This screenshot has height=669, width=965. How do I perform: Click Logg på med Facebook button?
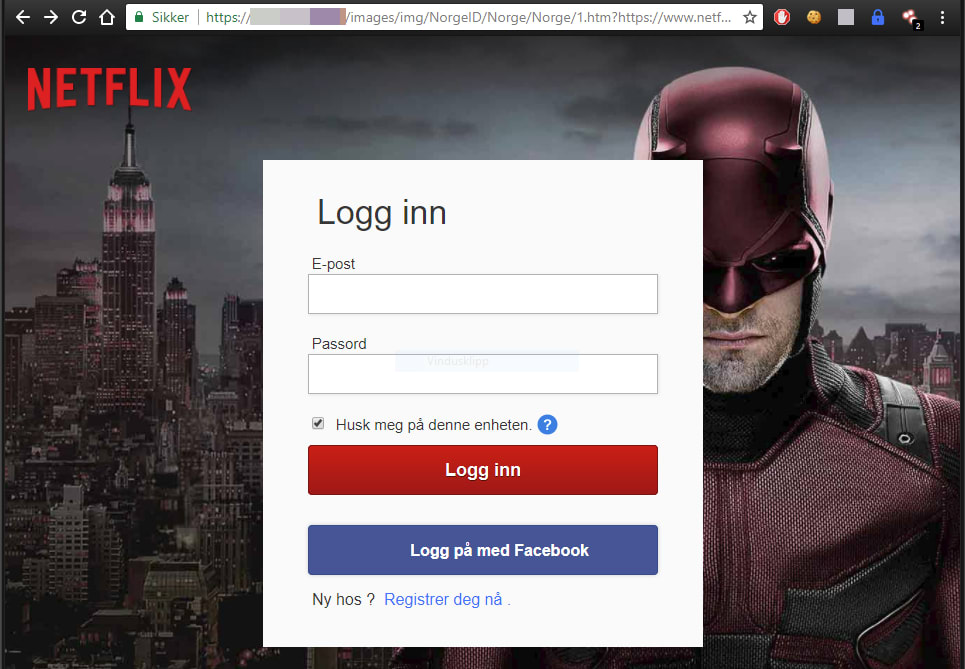[482, 550]
